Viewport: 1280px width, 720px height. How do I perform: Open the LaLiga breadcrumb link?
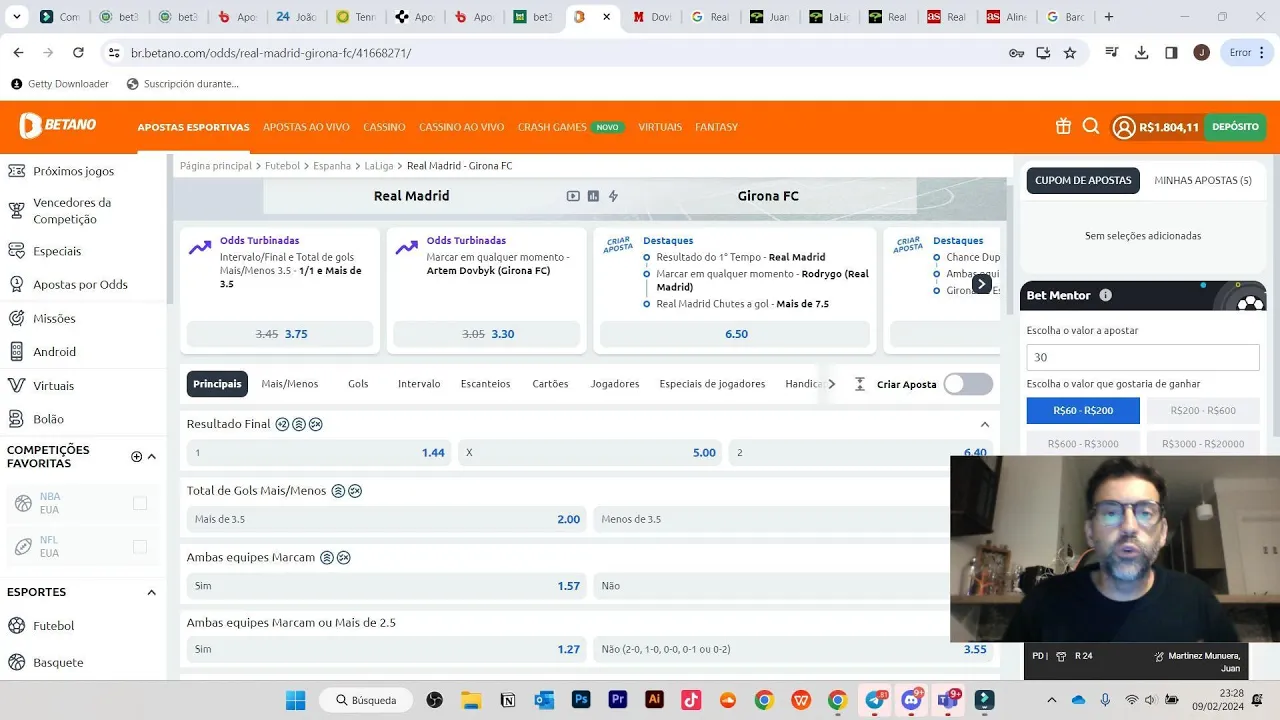(379, 166)
